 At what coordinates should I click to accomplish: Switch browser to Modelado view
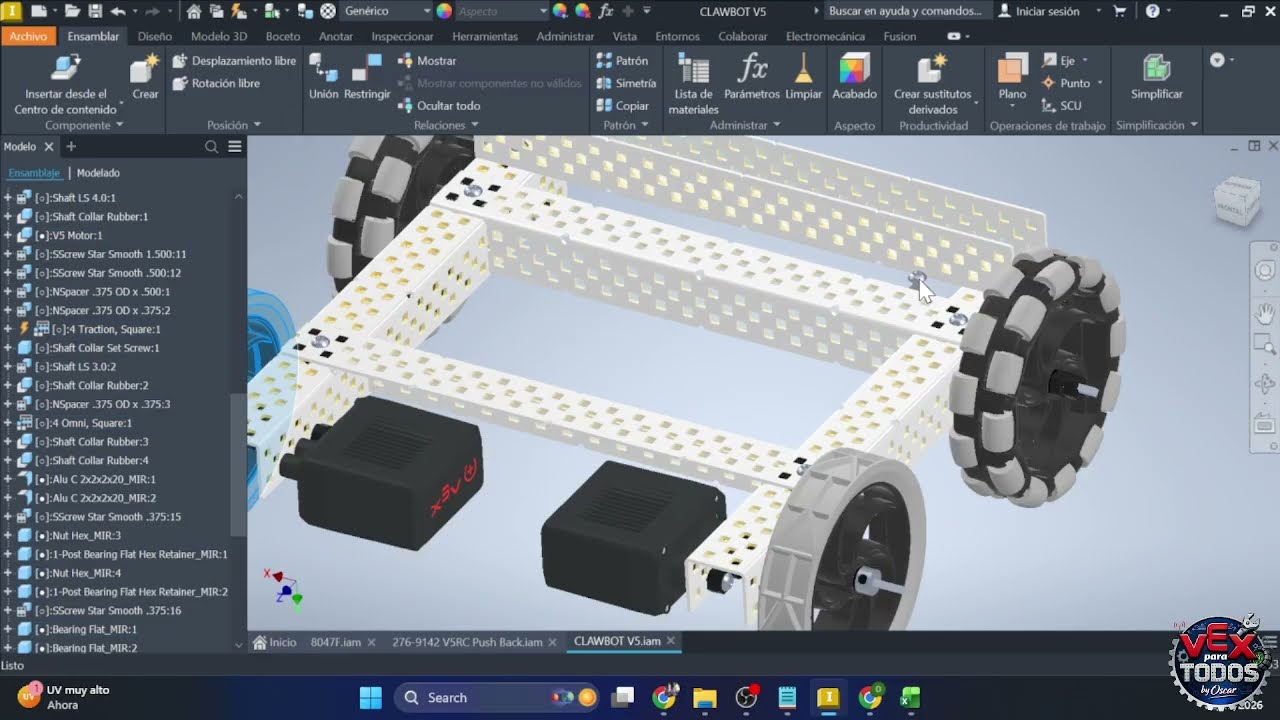(x=98, y=173)
